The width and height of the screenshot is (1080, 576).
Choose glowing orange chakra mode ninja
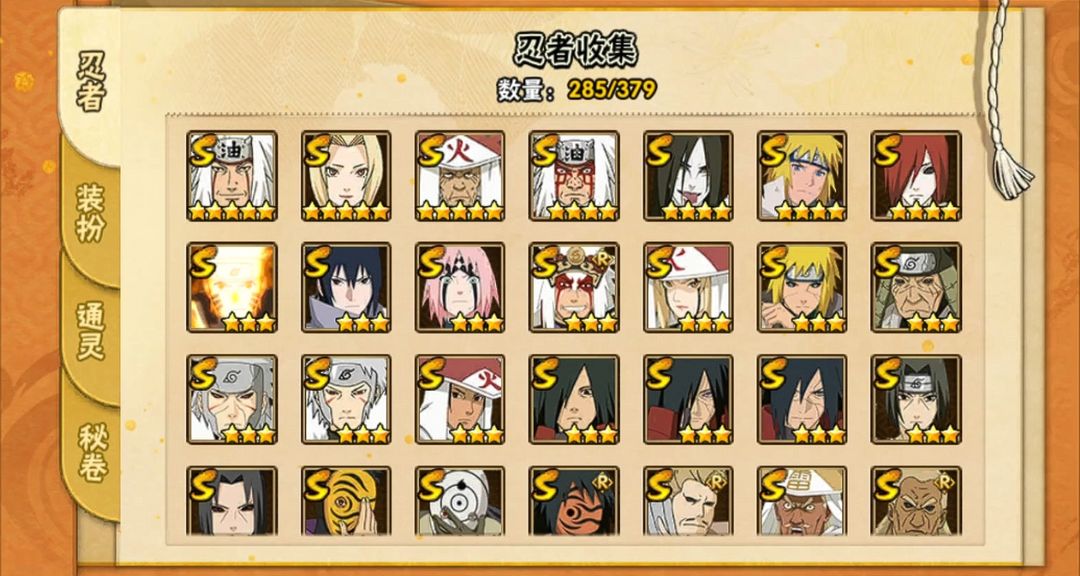point(232,287)
